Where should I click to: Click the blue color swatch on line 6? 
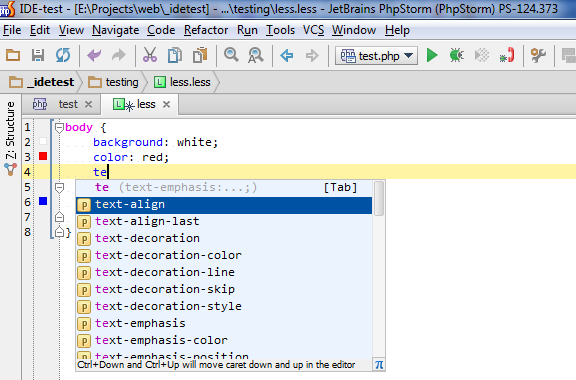pos(43,201)
